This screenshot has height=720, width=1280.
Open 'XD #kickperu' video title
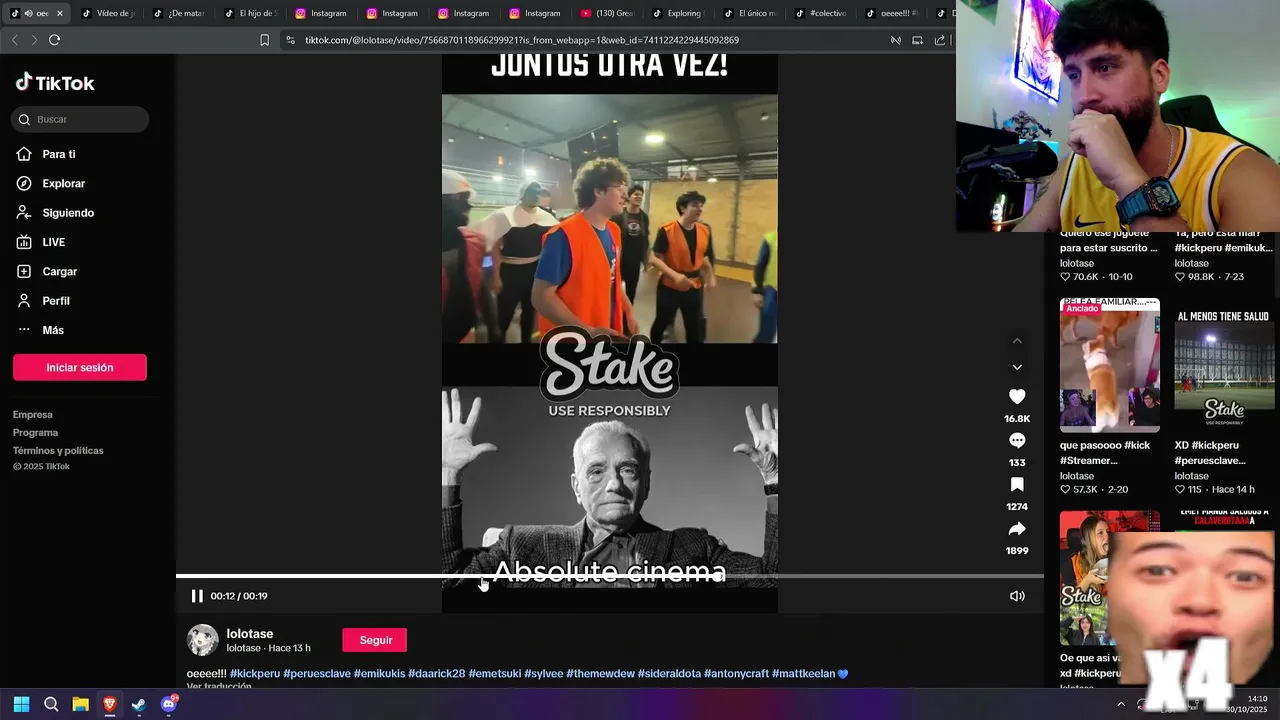(x=1210, y=453)
